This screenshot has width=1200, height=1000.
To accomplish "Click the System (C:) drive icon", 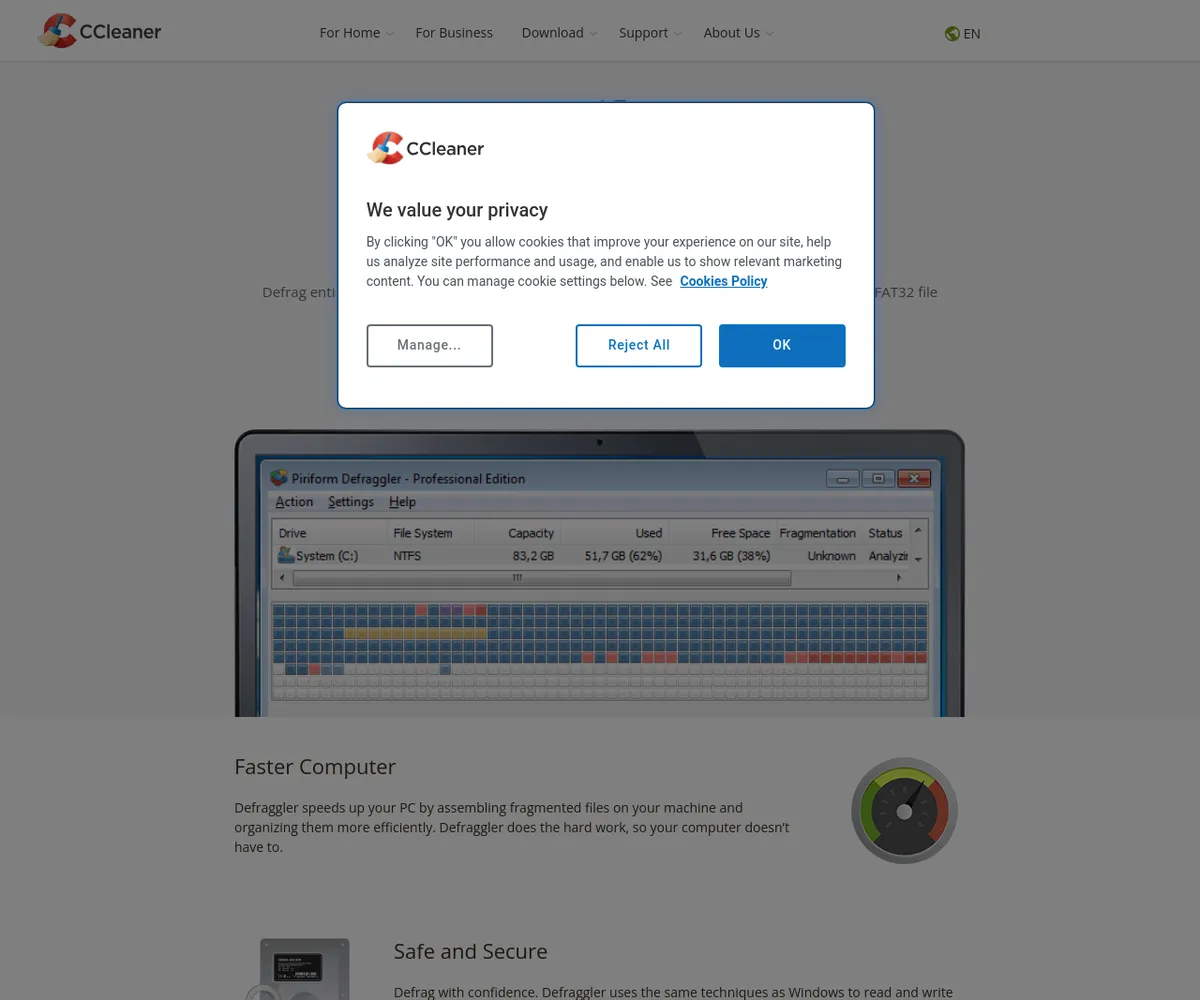I will 286,555.
